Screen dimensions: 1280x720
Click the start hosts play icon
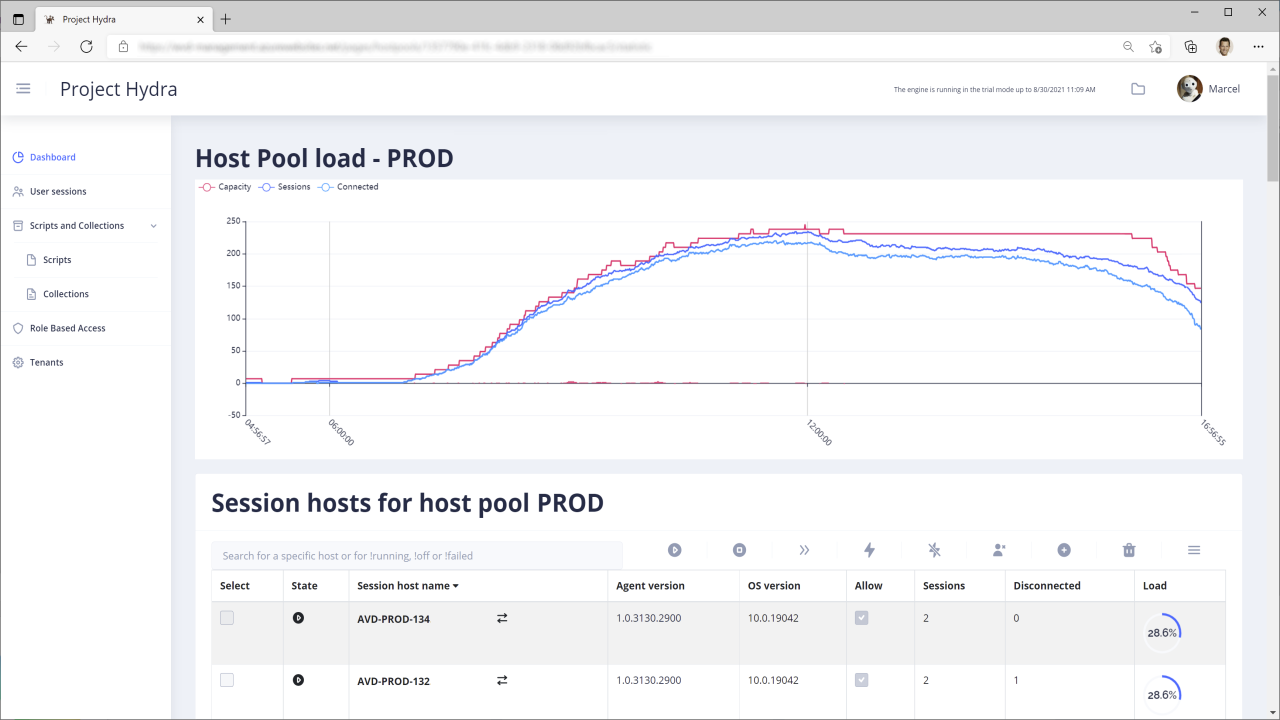point(675,550)
